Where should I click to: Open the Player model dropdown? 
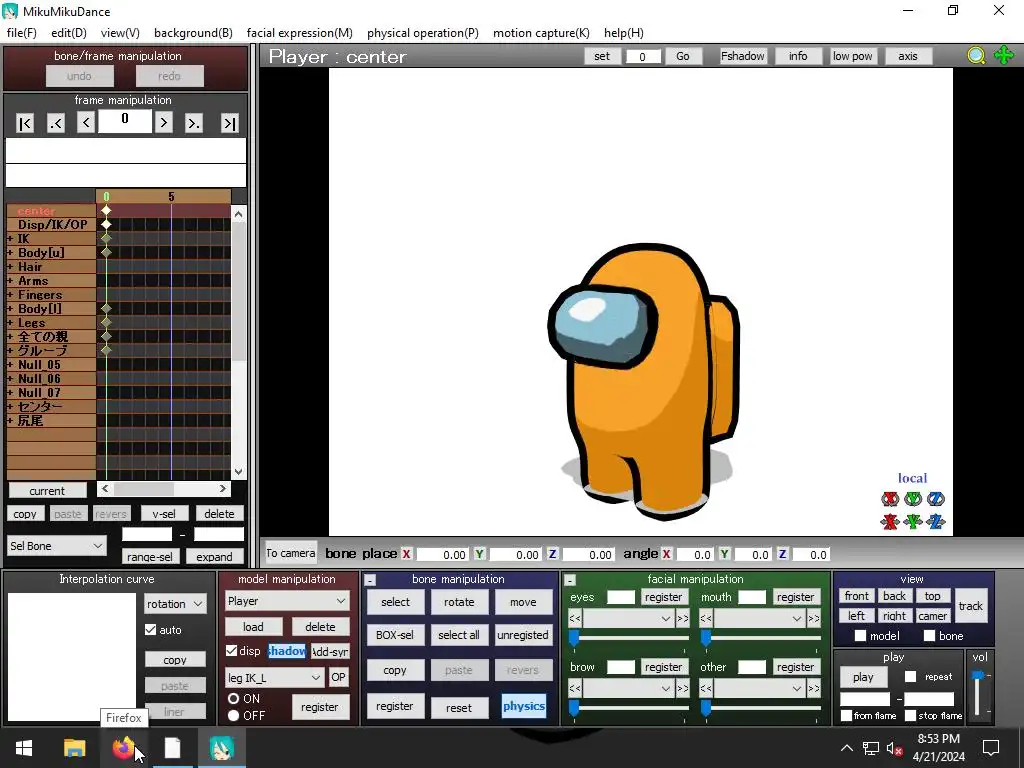(x=287, y=601)
